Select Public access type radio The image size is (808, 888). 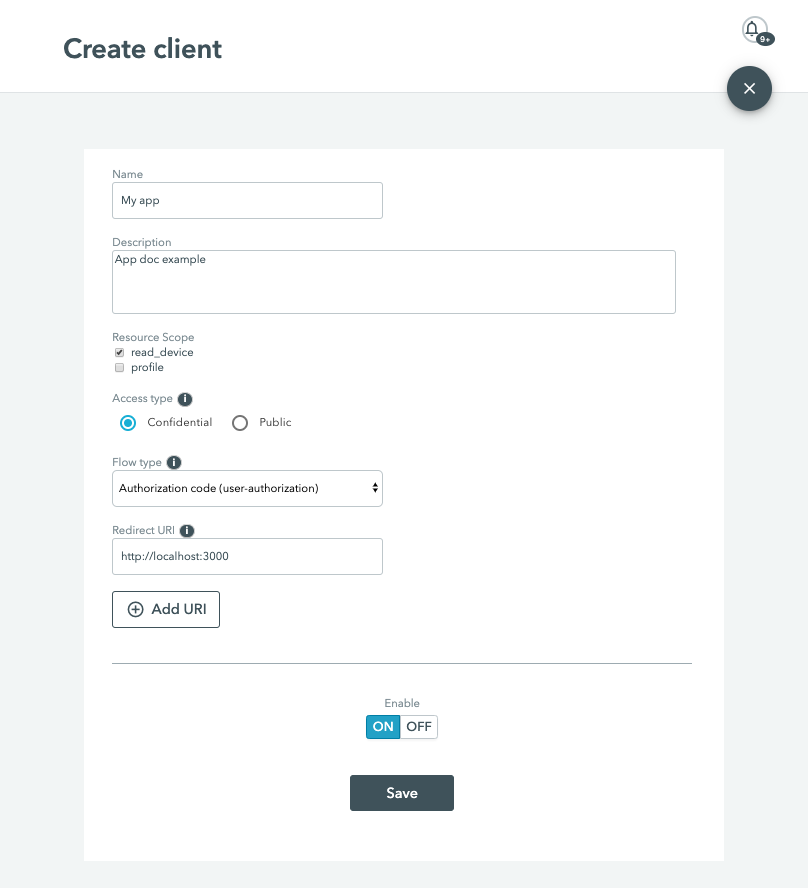[x=240, y=423]
